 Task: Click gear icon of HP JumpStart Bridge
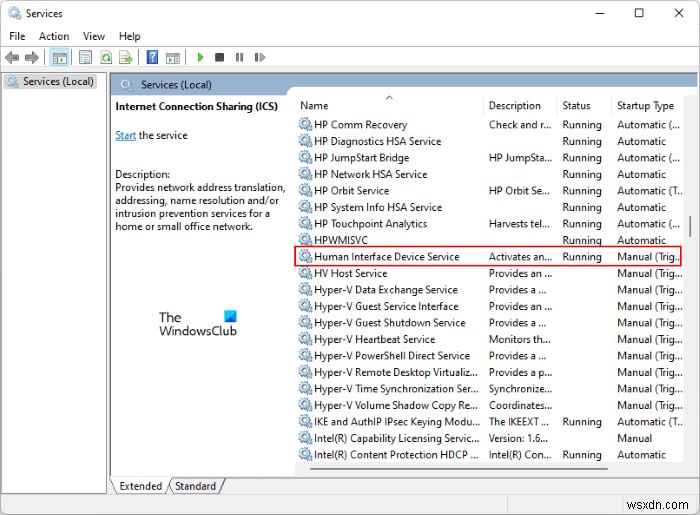point(305,157)
